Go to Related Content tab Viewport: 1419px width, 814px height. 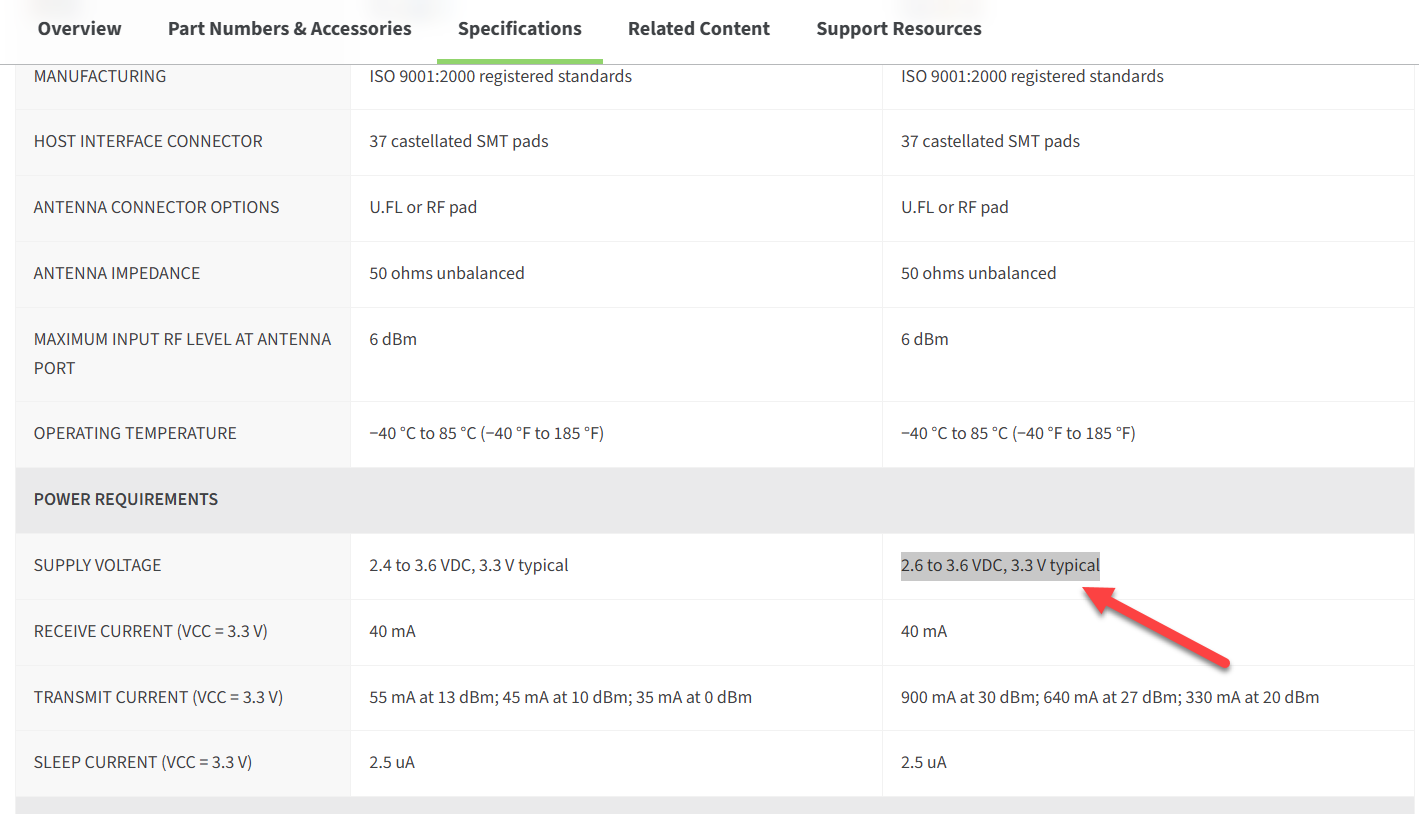click(699, 29)
